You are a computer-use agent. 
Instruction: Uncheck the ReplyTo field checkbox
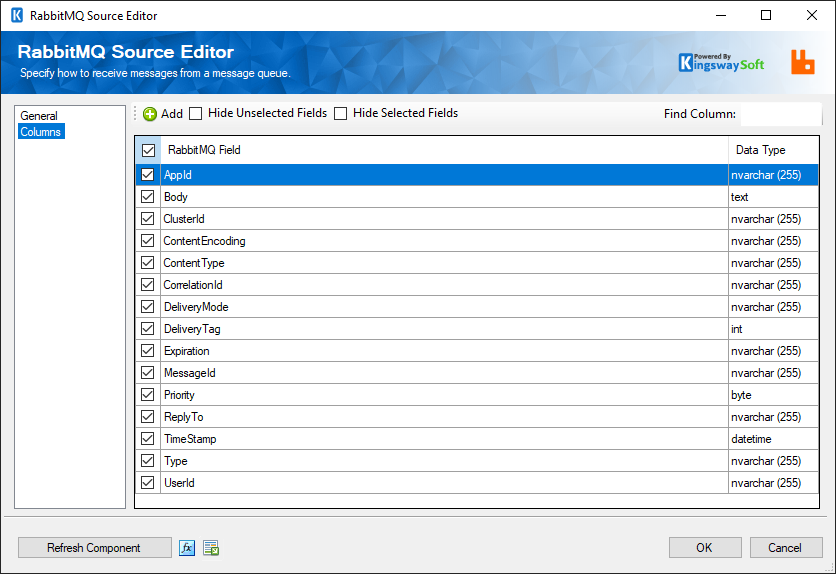point(148,417)
